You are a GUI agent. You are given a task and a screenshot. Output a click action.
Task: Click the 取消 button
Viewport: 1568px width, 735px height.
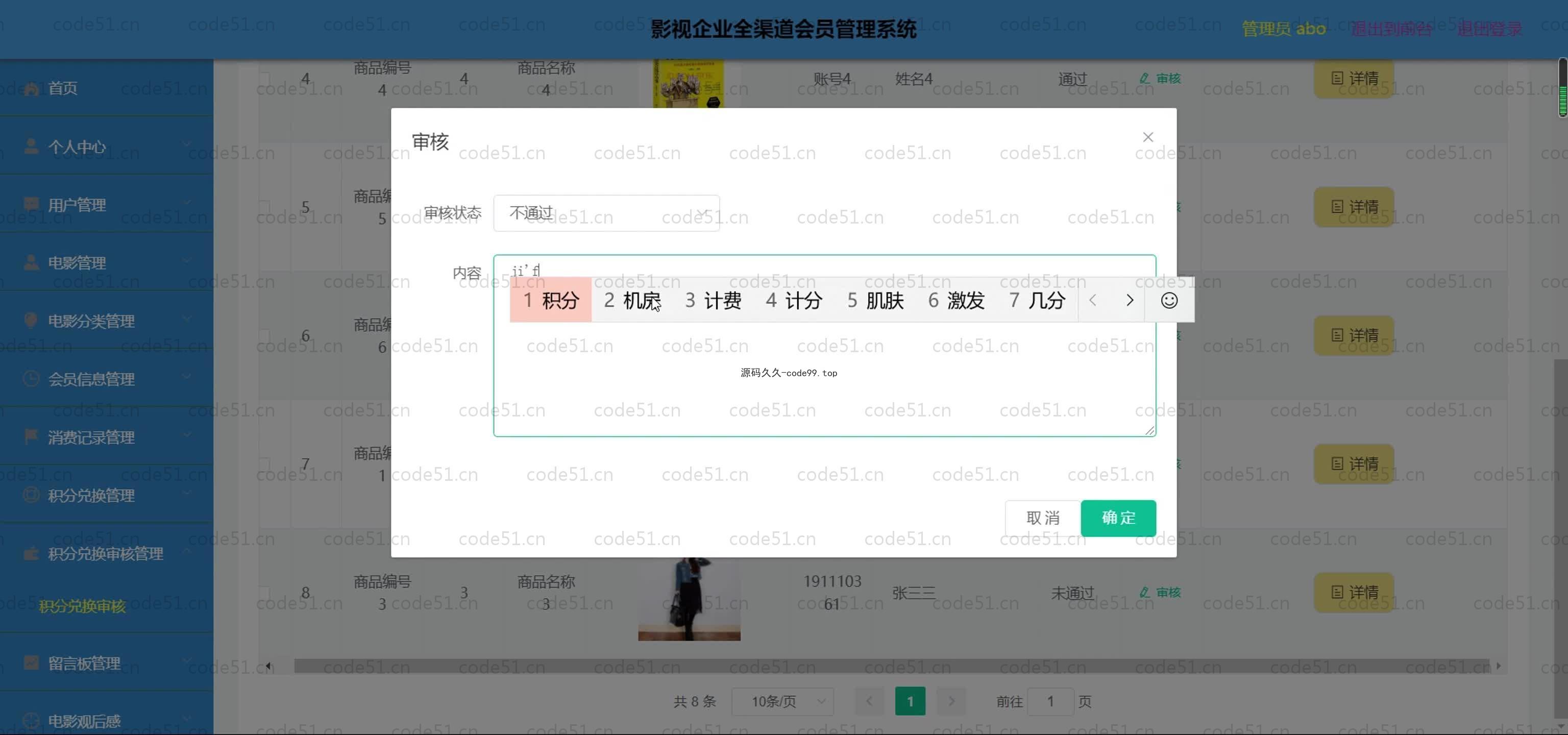tap(1043, 518)
